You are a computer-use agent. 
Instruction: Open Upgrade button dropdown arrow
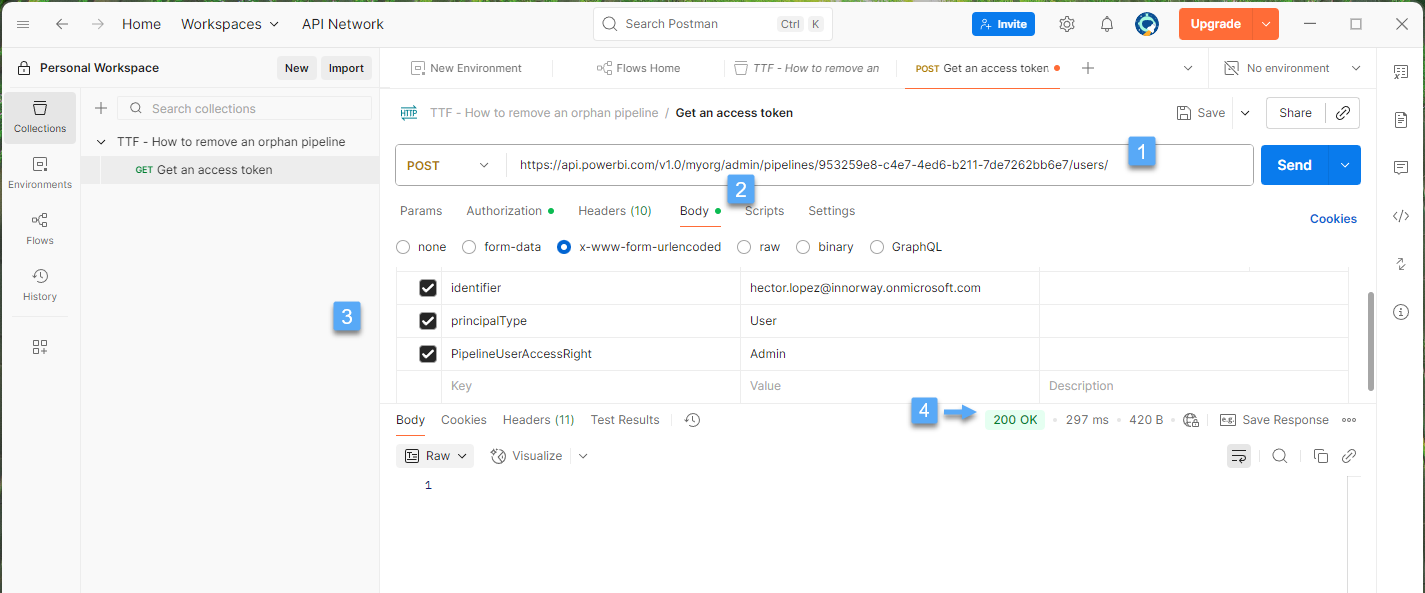(x=1267, y=24)
